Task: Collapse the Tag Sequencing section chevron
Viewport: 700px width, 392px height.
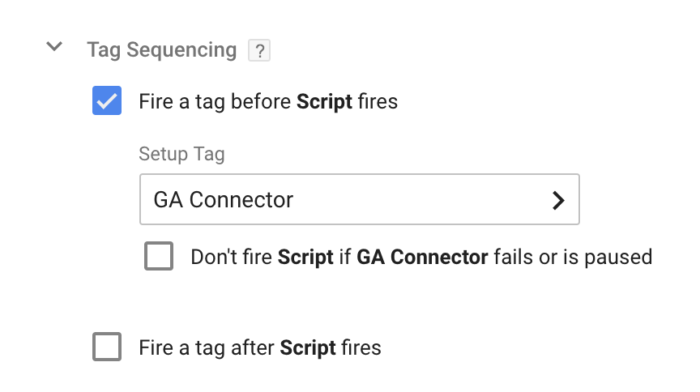Action: point(54,46)
